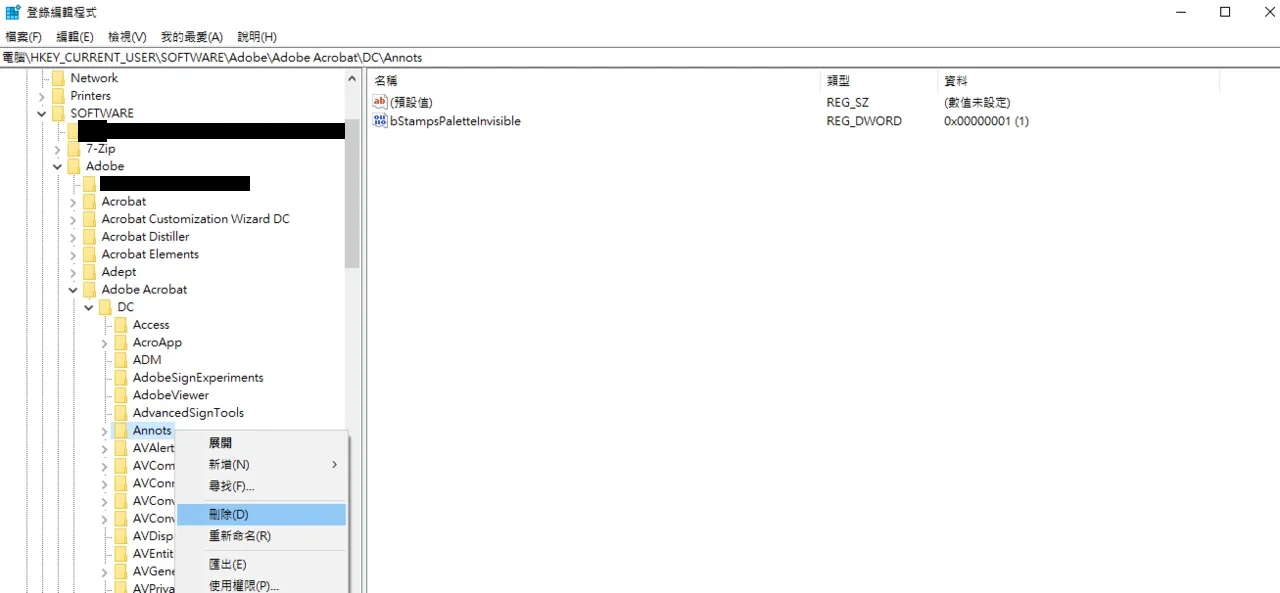Open the 檔案(F) menu

click(24, 37)
